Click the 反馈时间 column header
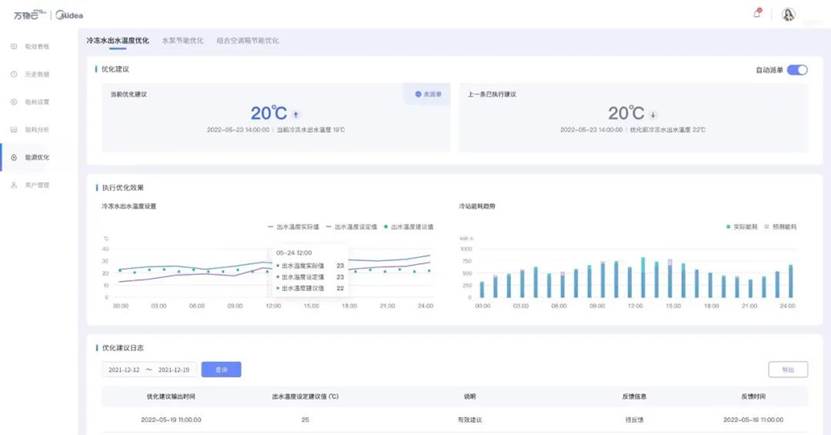Screen dimensions: 831x435 click(x=753, y=396)
